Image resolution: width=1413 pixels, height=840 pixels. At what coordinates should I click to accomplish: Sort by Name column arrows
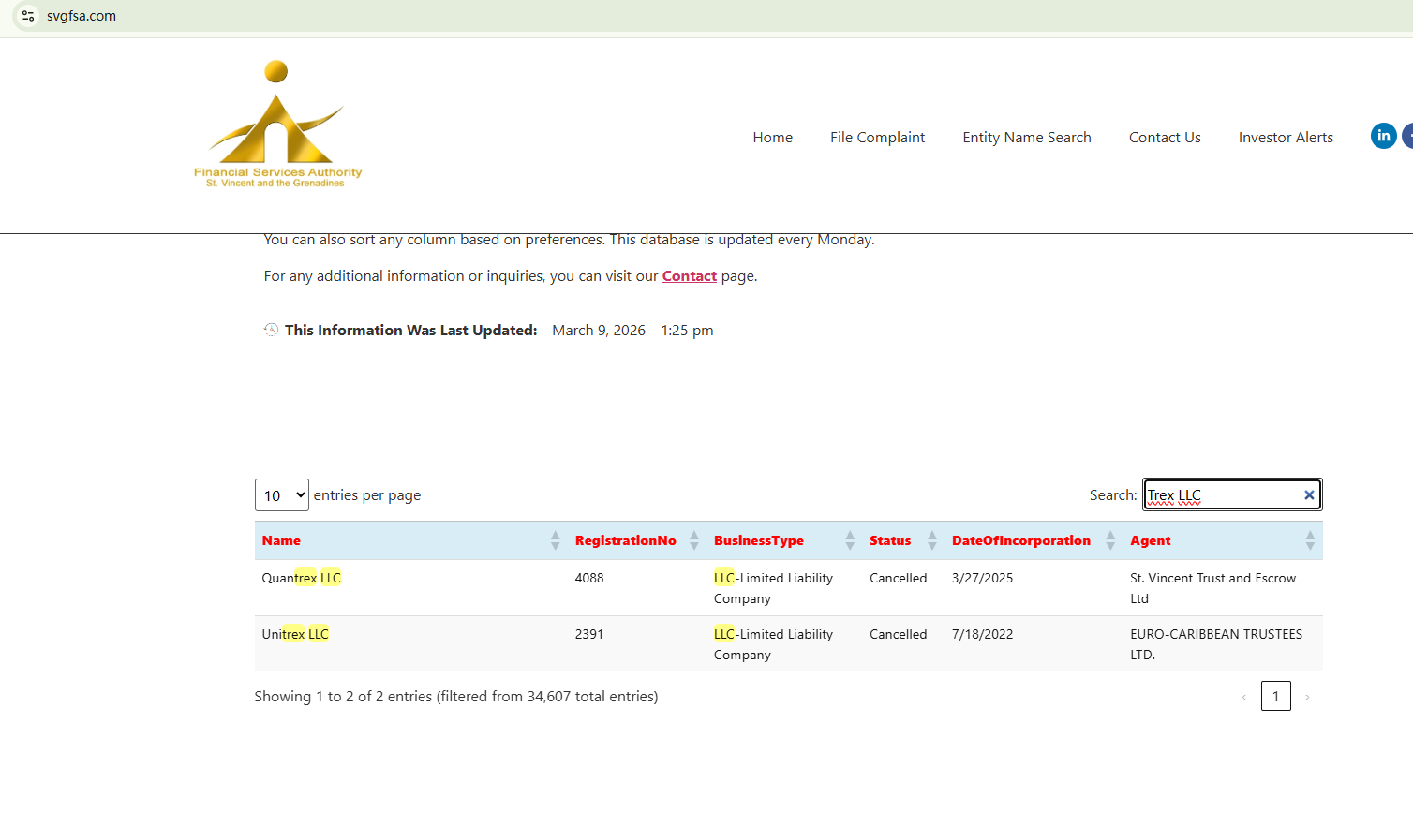click(x=555, y=540)
